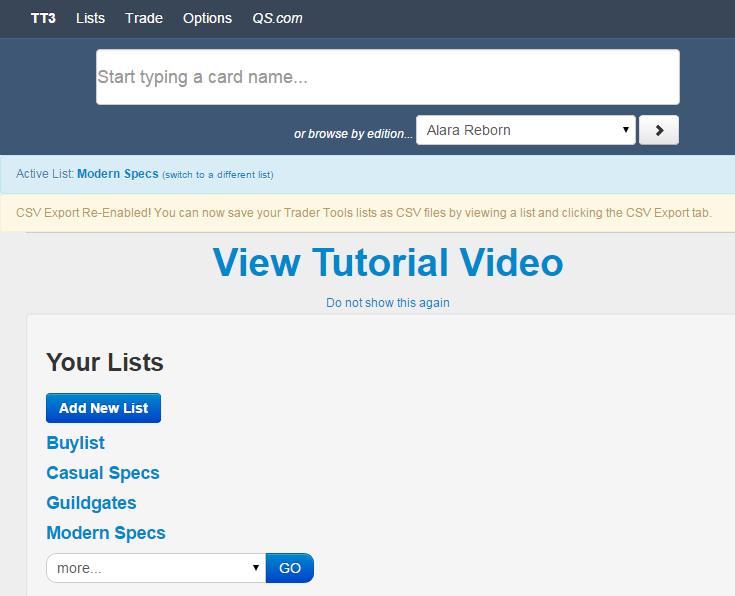Click the TT3 home menu item

pos(43,18)
